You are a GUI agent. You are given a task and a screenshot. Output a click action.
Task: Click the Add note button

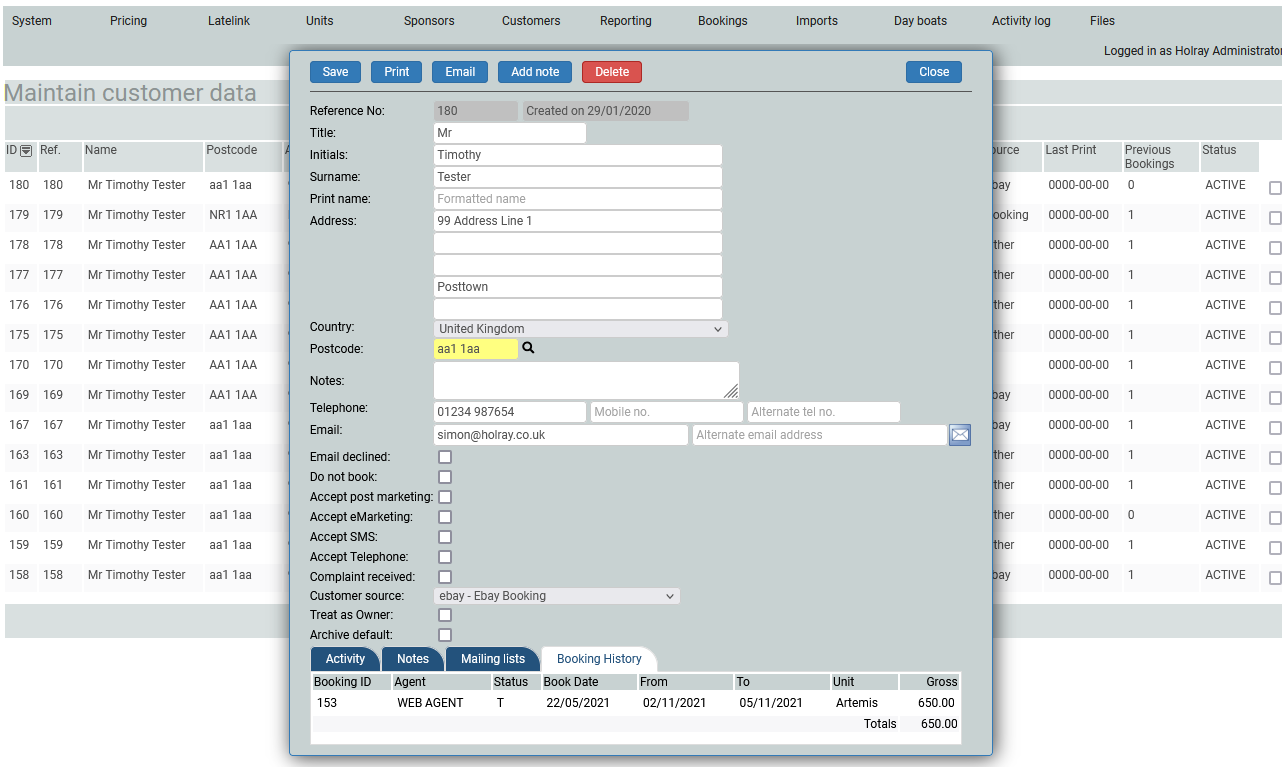coord(535,72)
